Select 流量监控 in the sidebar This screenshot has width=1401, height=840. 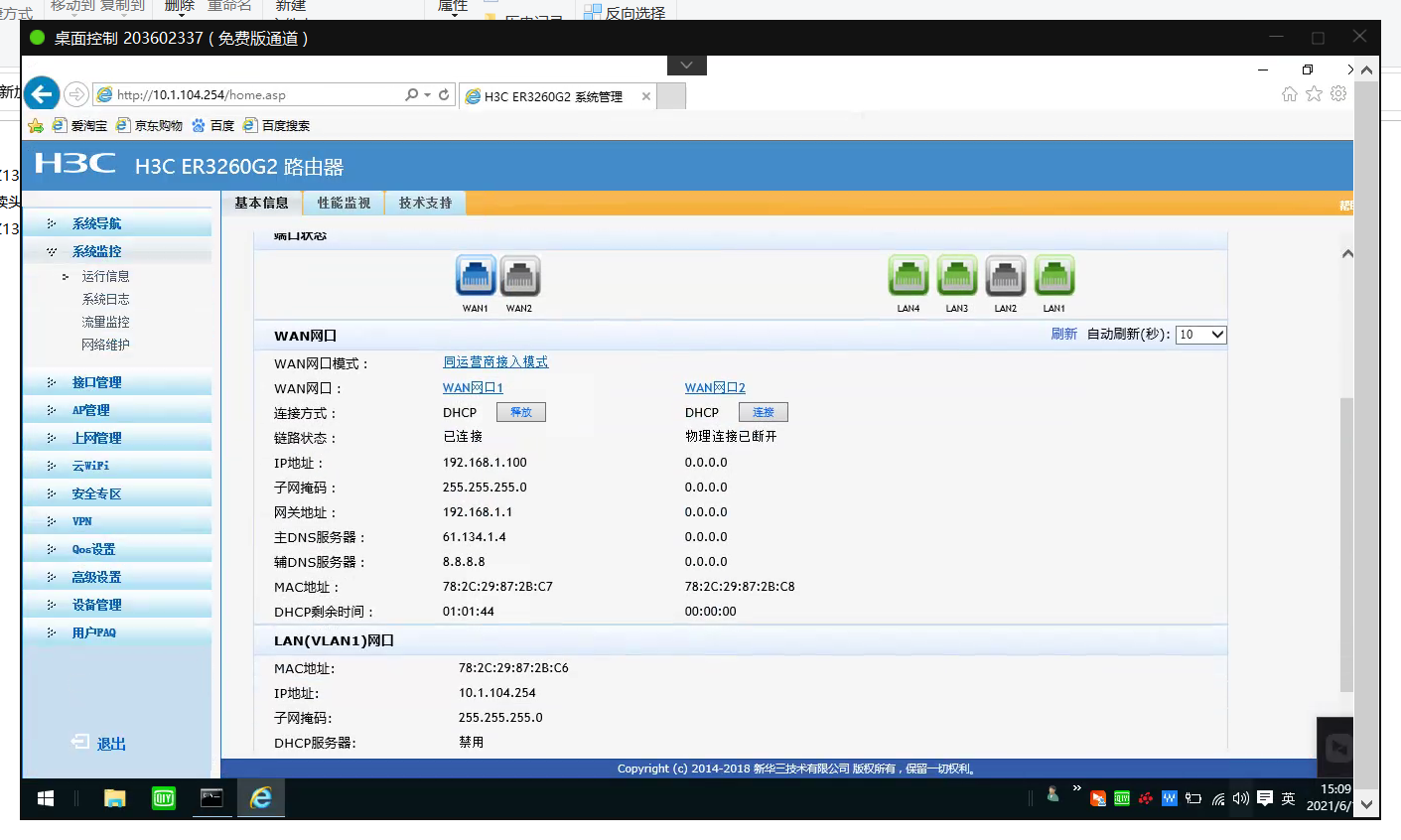tap(105, 322)
